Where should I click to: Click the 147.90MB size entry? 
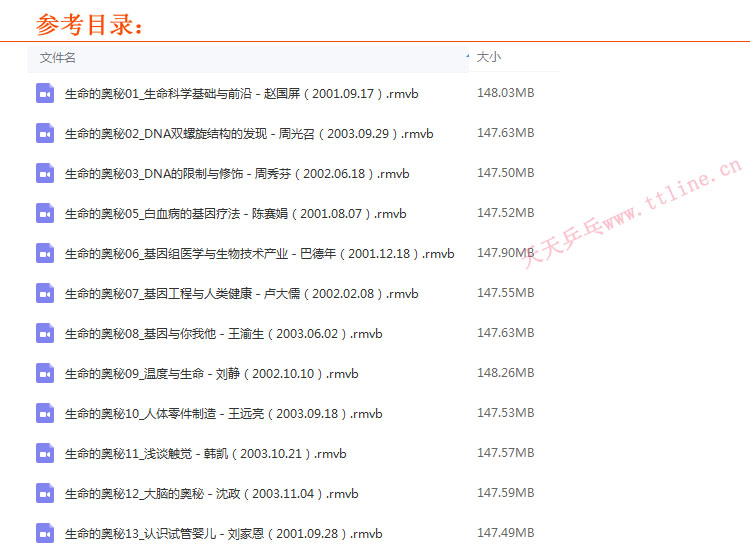[x=505, y=253]
